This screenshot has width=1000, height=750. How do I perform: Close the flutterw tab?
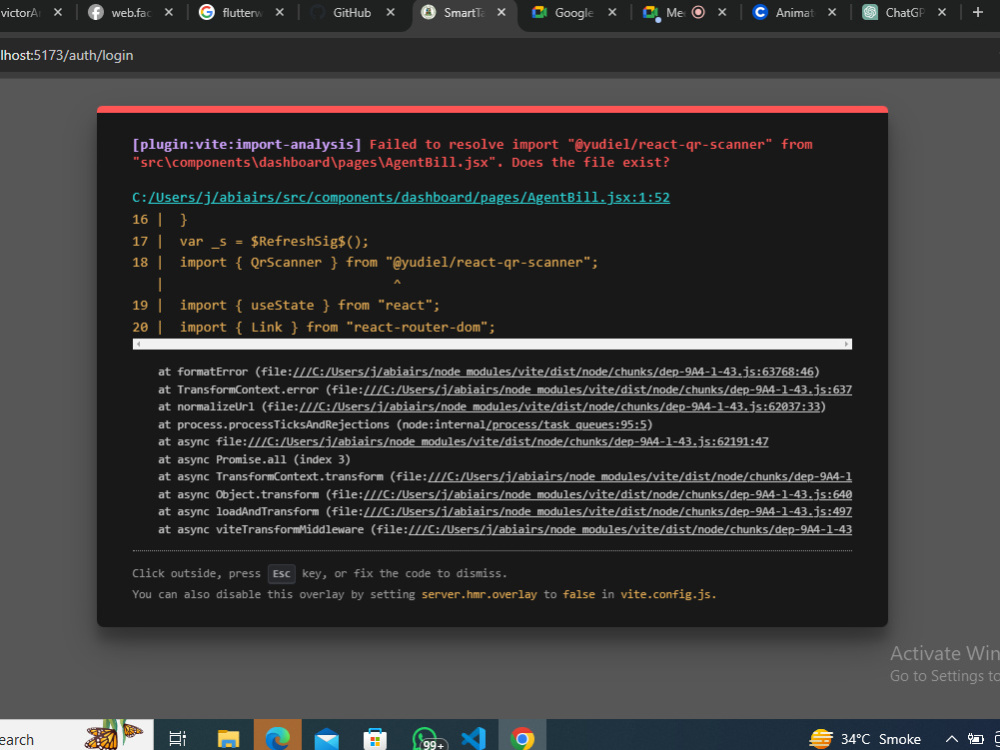tap(279, 12)
